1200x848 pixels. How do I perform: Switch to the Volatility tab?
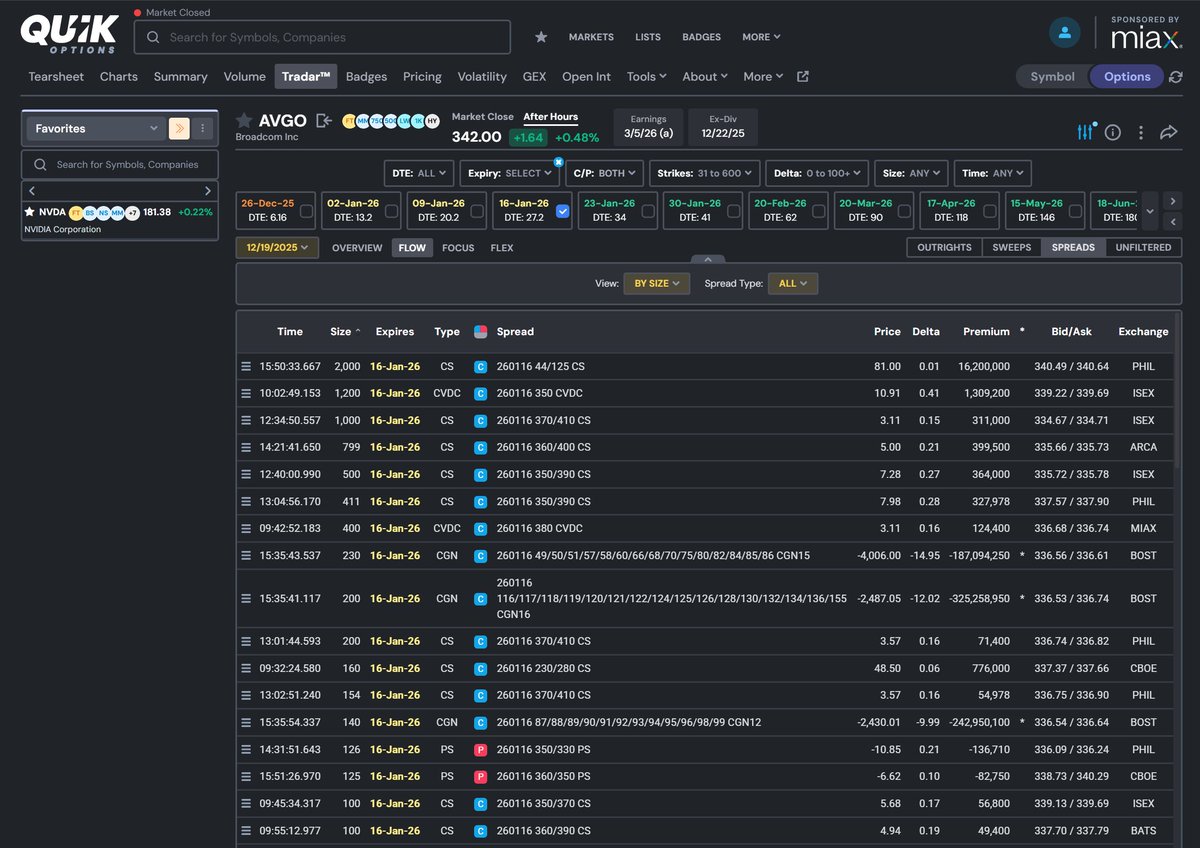pos(482,77)
